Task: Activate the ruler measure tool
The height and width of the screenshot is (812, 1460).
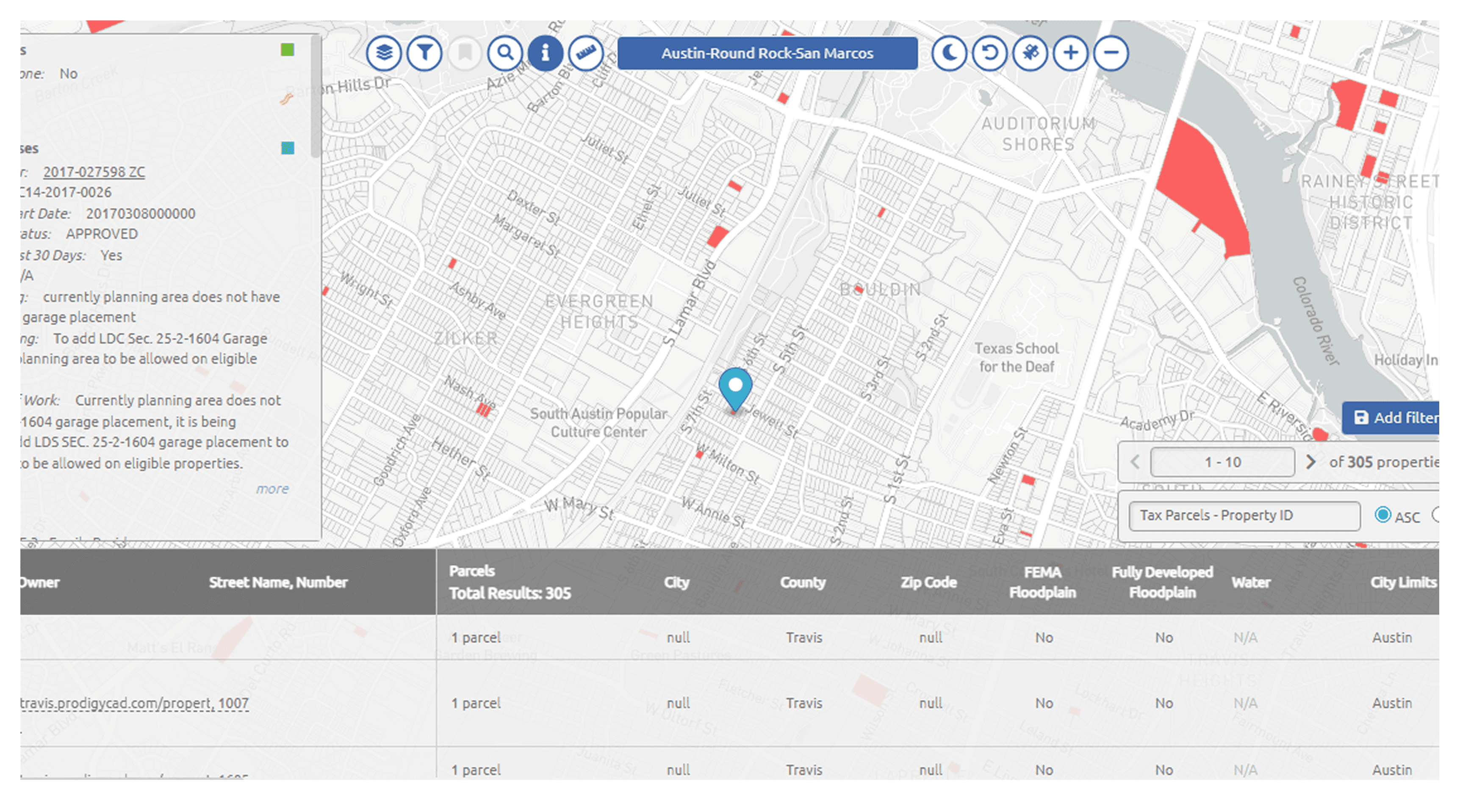Action: (x=585, y=53)
